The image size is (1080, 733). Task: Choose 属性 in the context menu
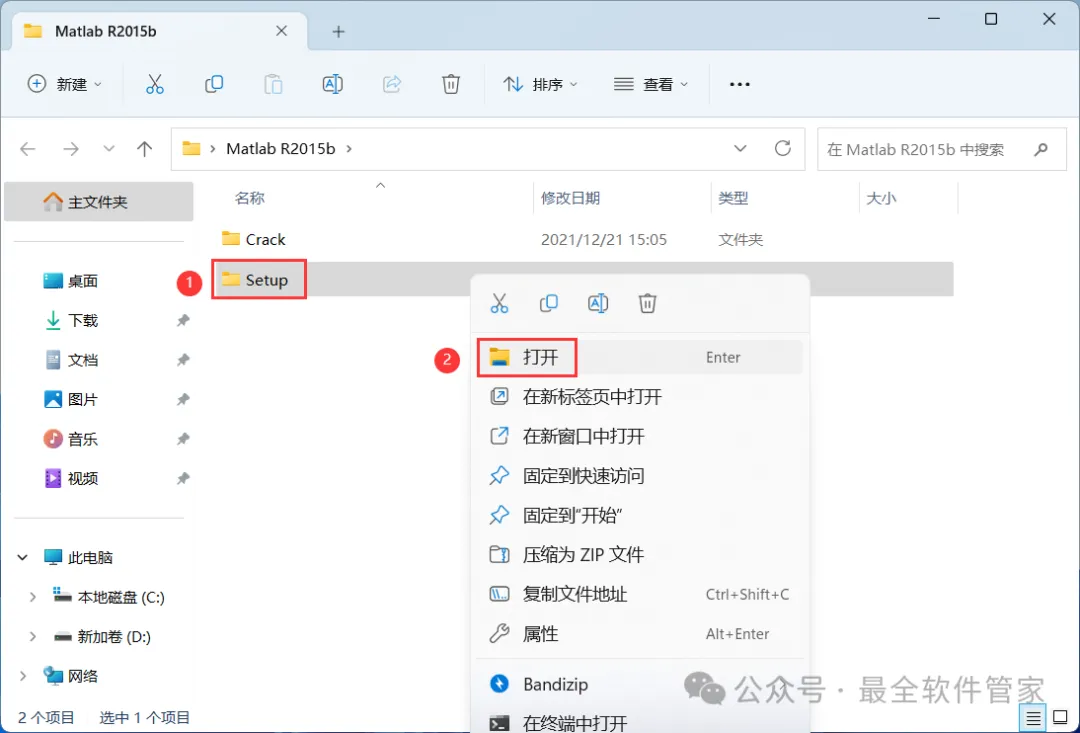point(639,634)
